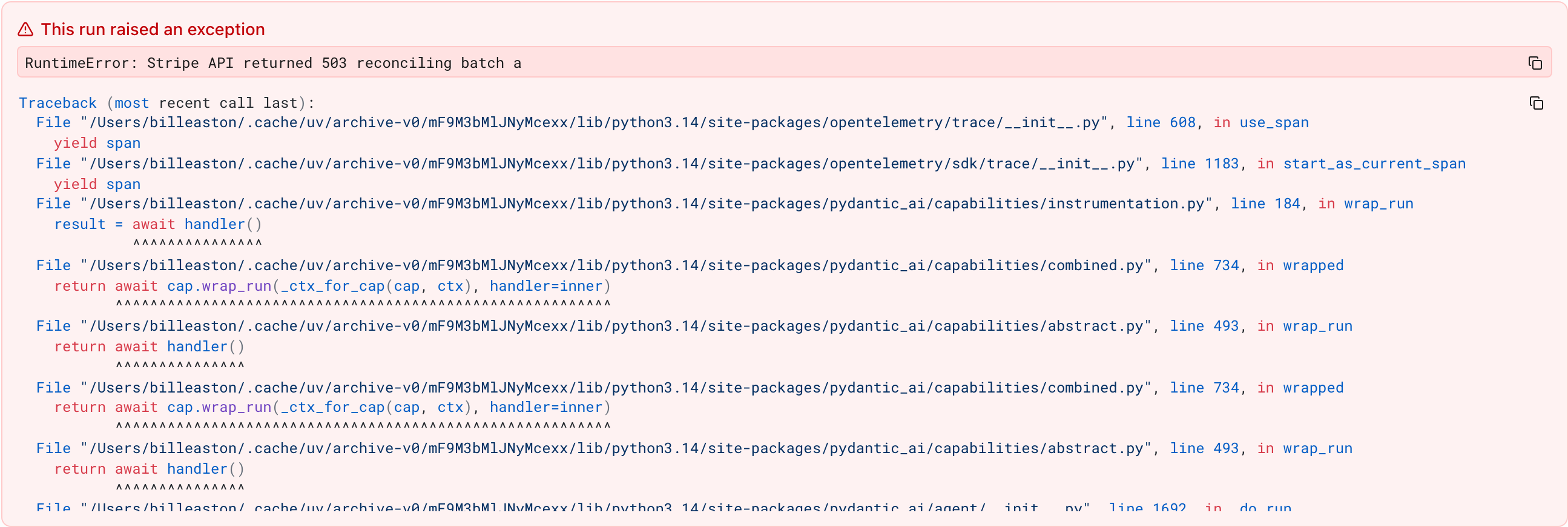This screenshot has height=527, width=1568.
Task: Click the start_as_current_span function name
Action: (x=1374, y=164)
